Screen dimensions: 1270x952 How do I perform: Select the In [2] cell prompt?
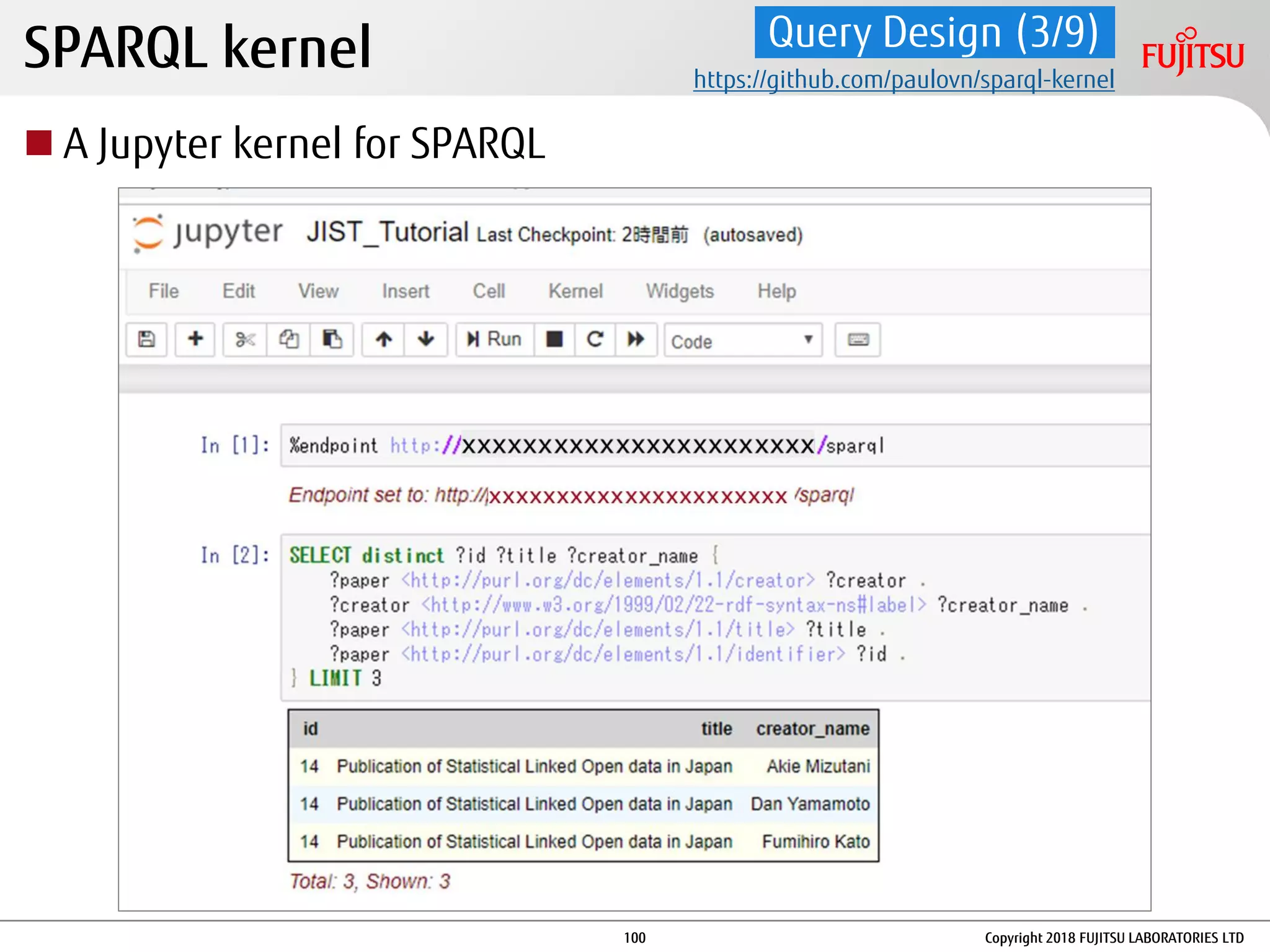coord(235,555)
